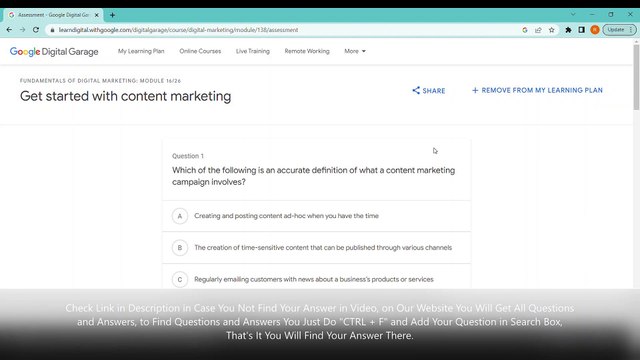Click the module 16/26 breadcrumb text
Screen dimensions: 640x360
(100, 81)
